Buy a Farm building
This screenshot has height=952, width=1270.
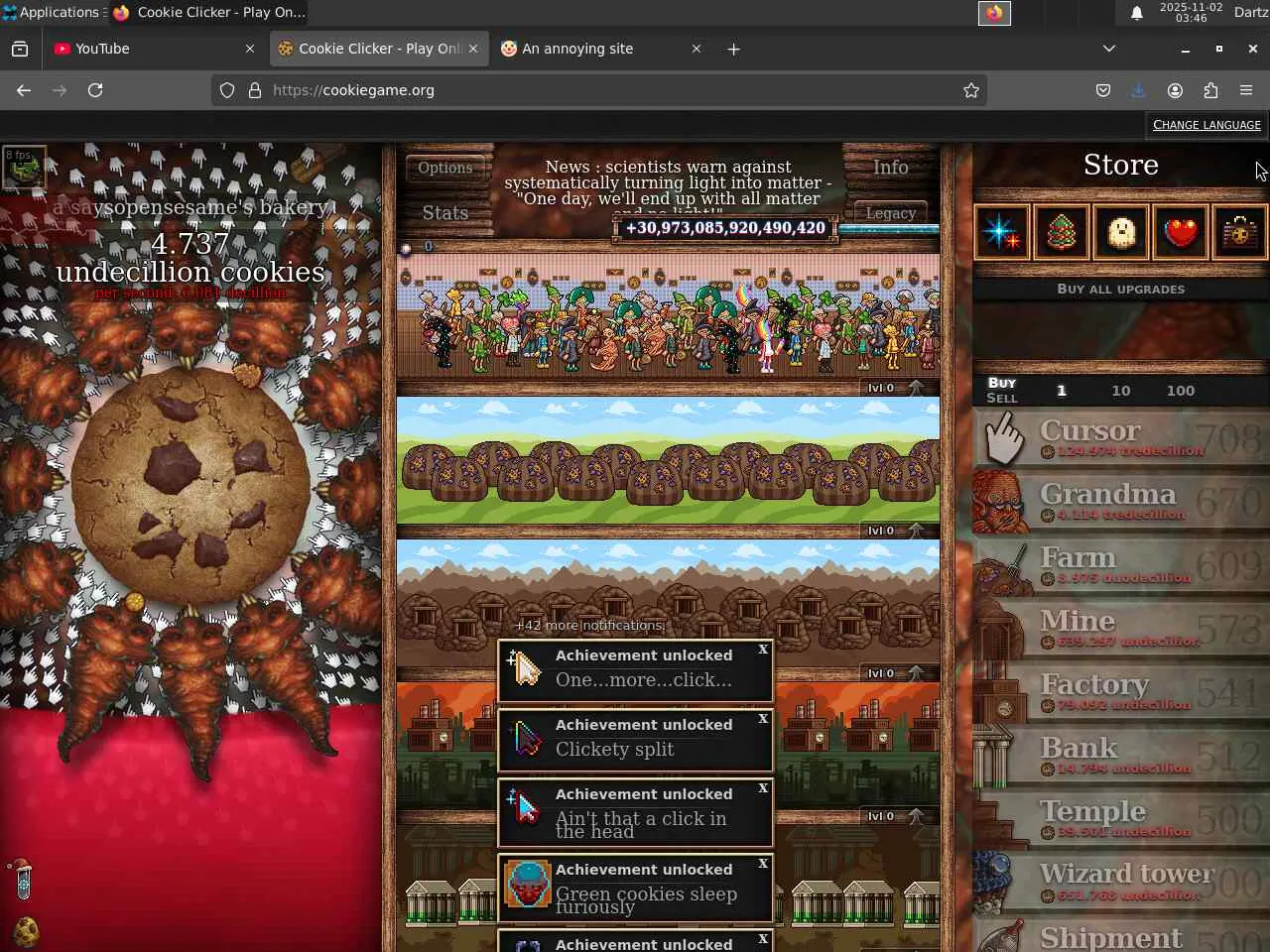pos(1121,565)
